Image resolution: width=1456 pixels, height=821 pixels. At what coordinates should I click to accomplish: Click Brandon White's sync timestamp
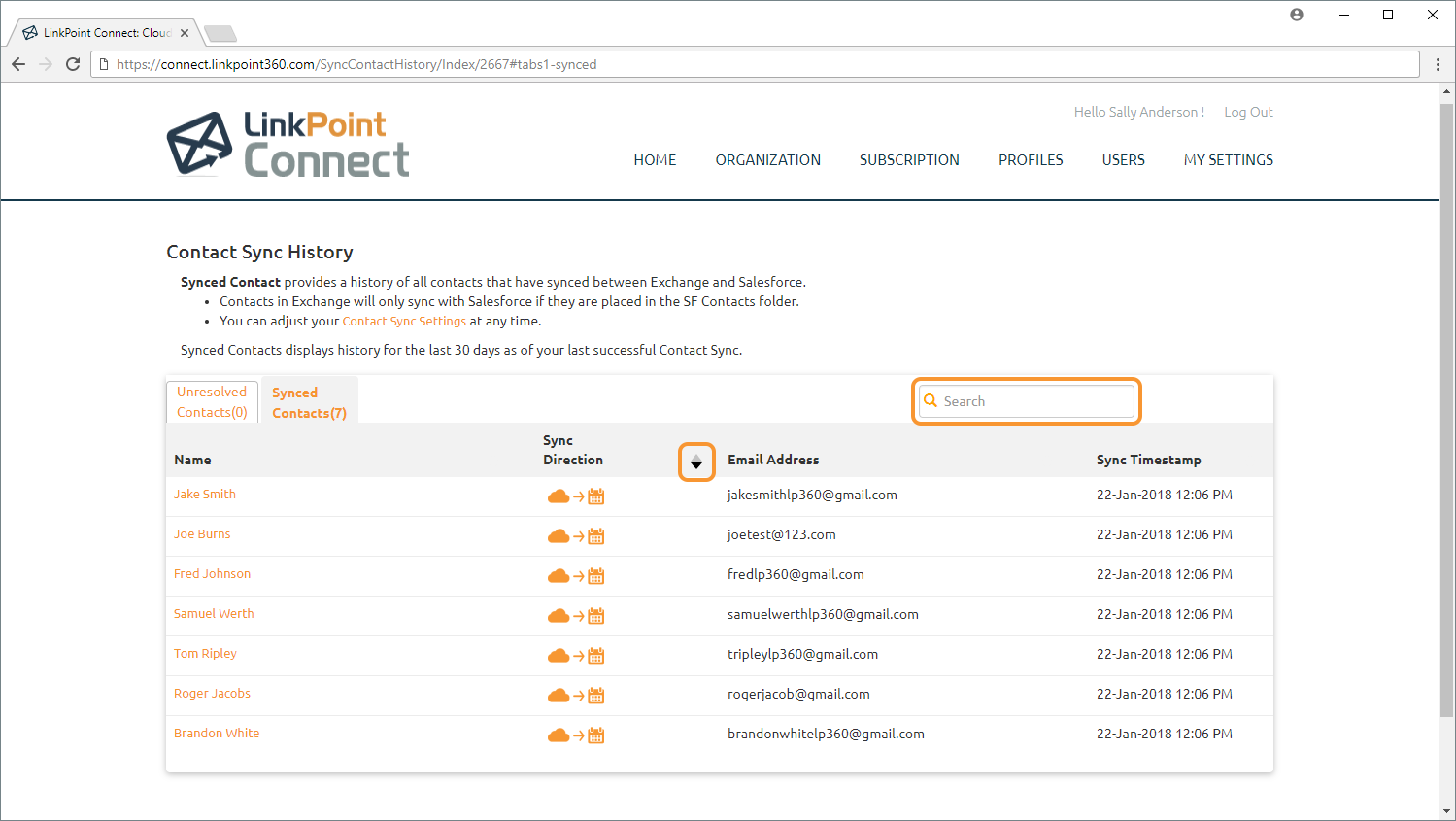1165,735
